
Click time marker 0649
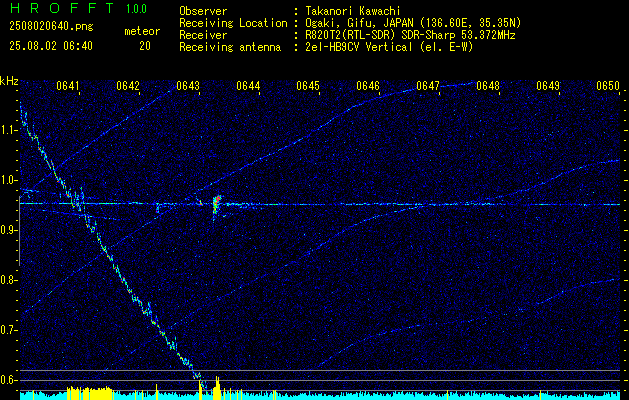click(x=548, y=86)
